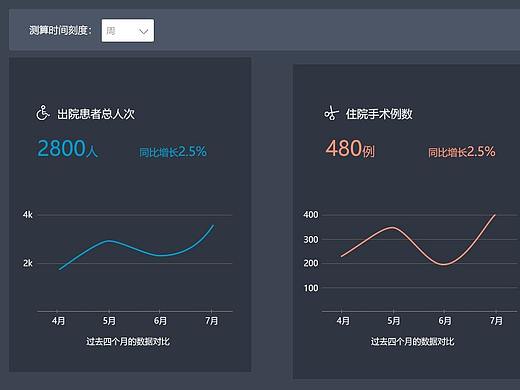Click 7月 on the surgery chart axis

(496, 321)
